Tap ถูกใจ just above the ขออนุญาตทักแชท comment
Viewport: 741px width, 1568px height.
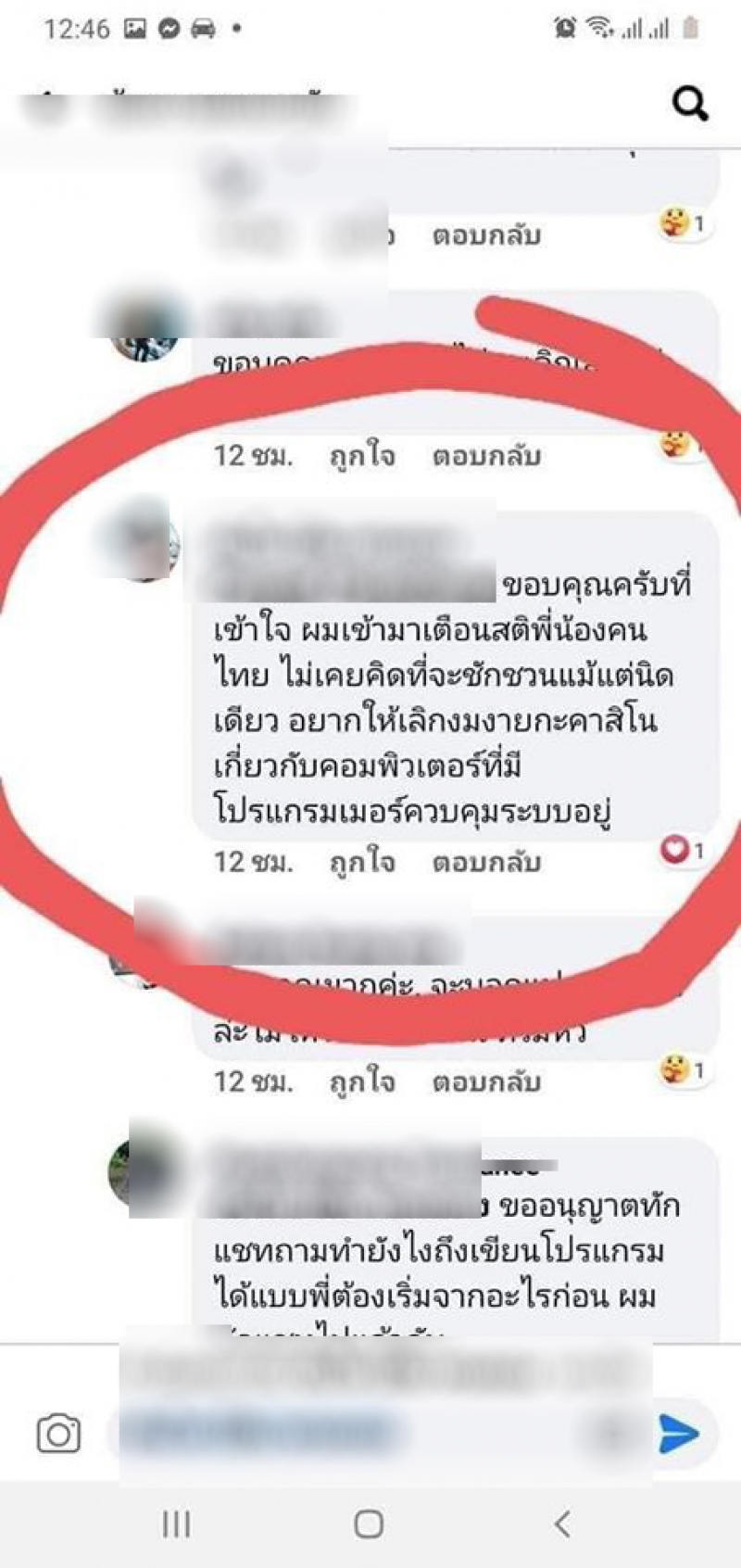coord(362,1081)
